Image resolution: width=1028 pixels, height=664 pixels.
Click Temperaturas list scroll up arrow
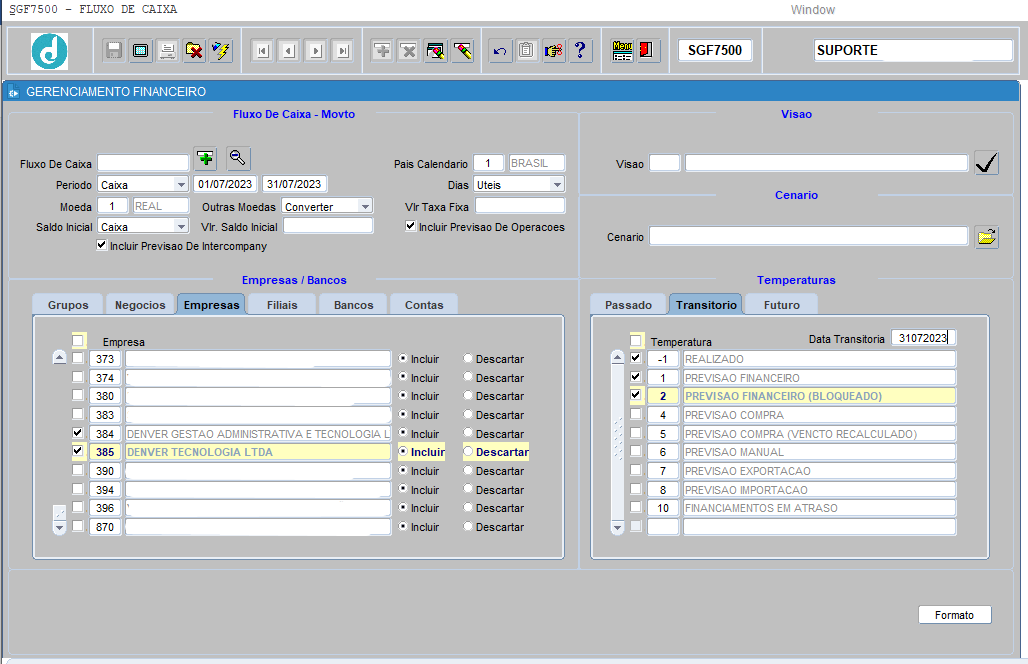pyautogui.click(x=618, y=358)
